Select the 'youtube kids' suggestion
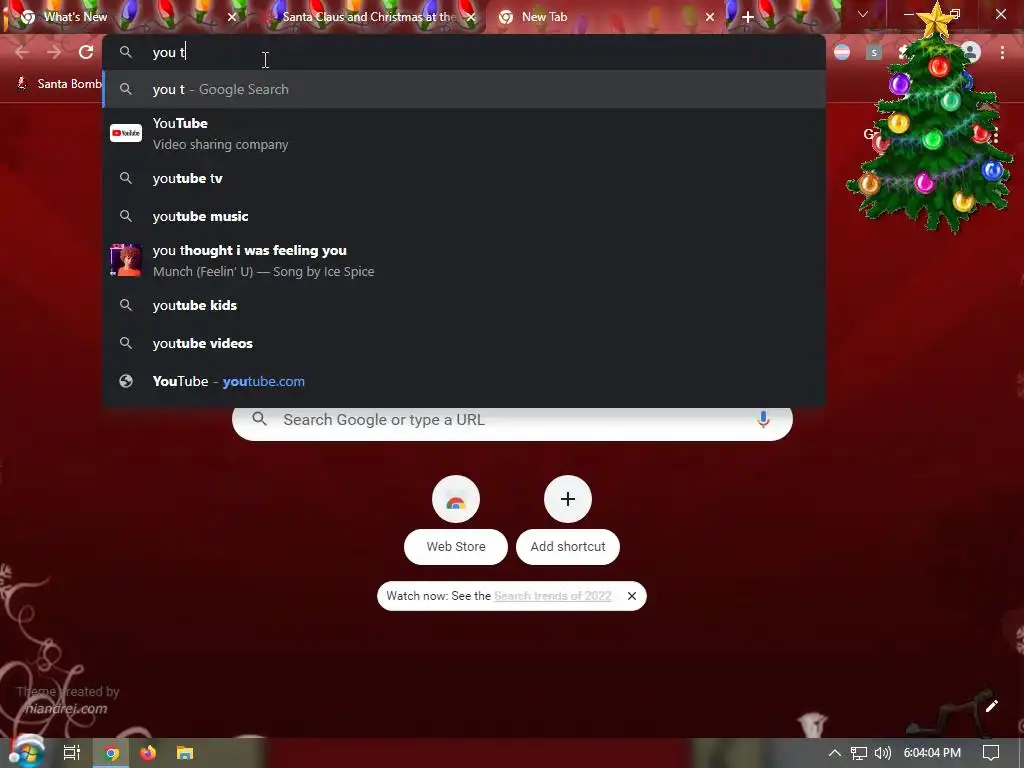The width and height of the screenshot is (1024, 768). coord(464,305)
